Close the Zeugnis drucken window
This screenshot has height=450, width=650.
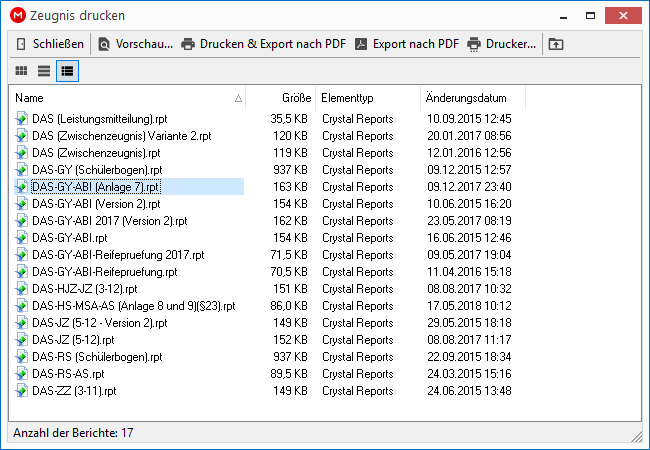pyautogui.click(x=623, y=16)
